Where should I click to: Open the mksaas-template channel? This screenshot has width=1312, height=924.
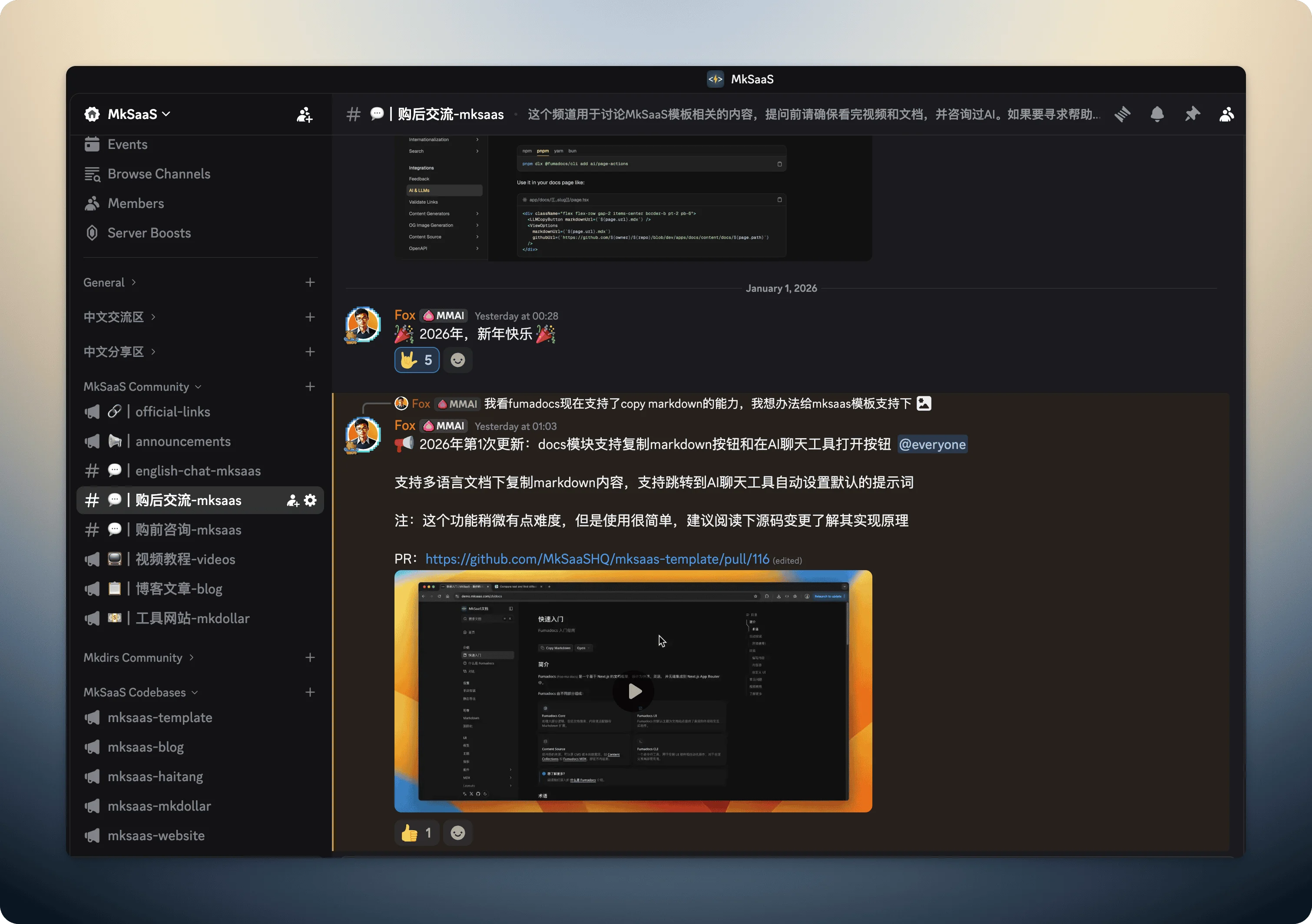pos(200,717)
